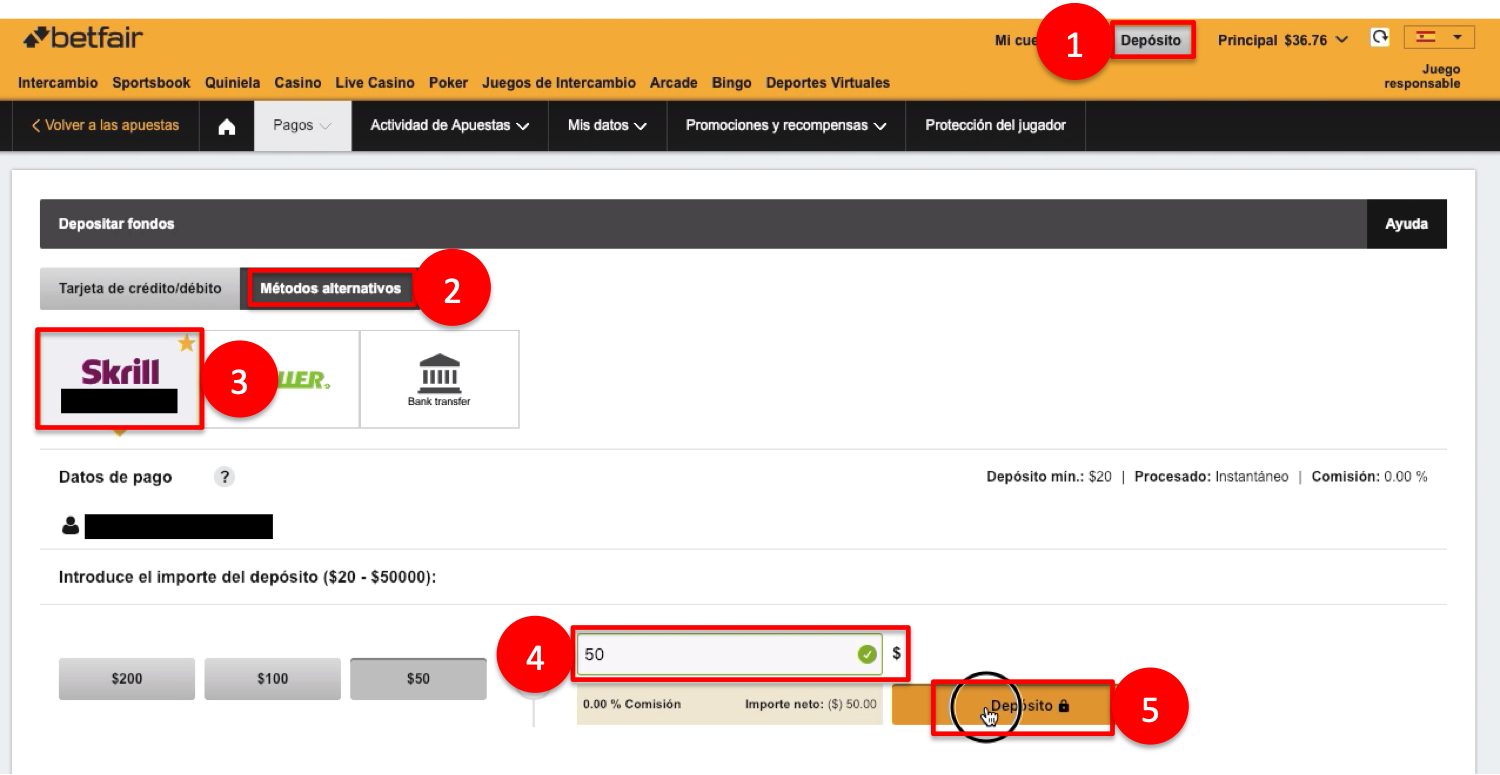Choose the $50 quick amount button

[x=418, y=678]
